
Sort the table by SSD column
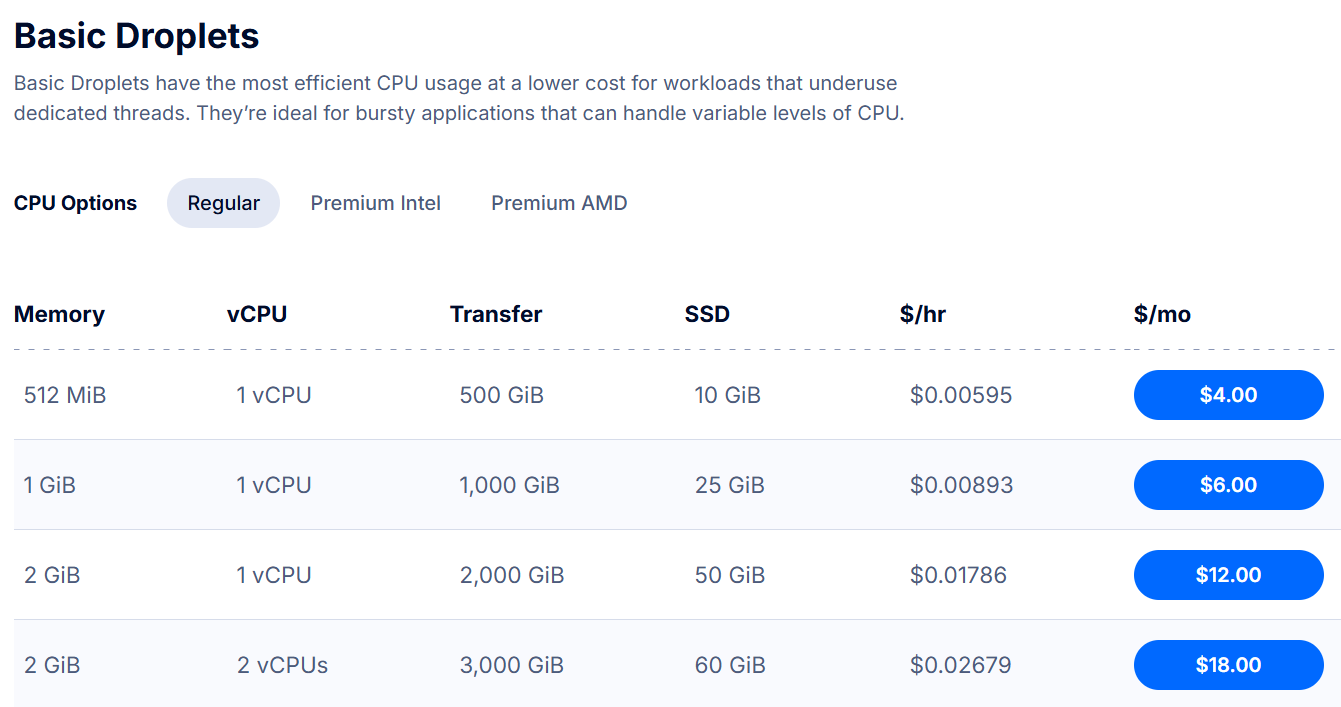(x=707, y=314)
